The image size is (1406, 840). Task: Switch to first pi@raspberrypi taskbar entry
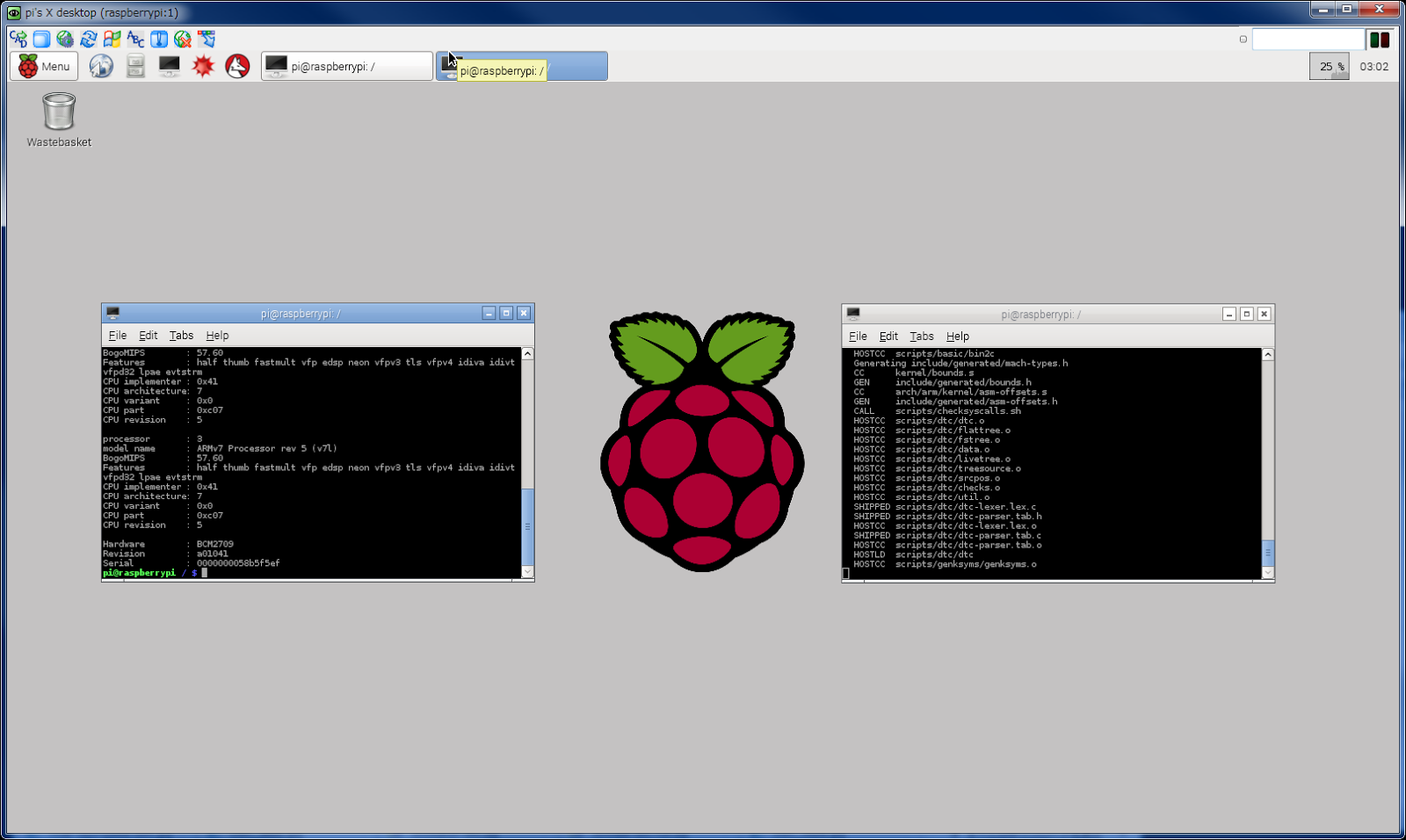(x=346, y=66)
